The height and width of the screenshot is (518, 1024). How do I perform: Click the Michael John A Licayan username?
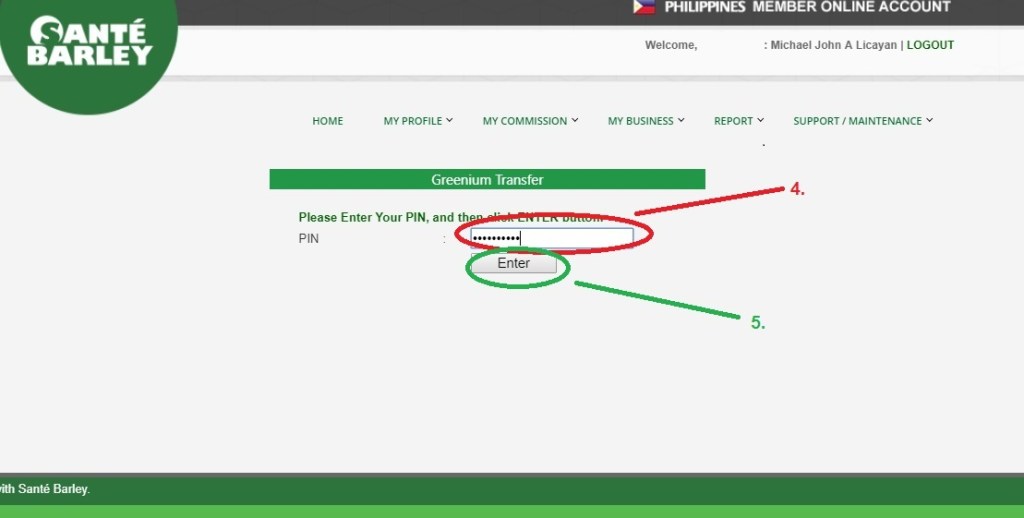(835, 45)
